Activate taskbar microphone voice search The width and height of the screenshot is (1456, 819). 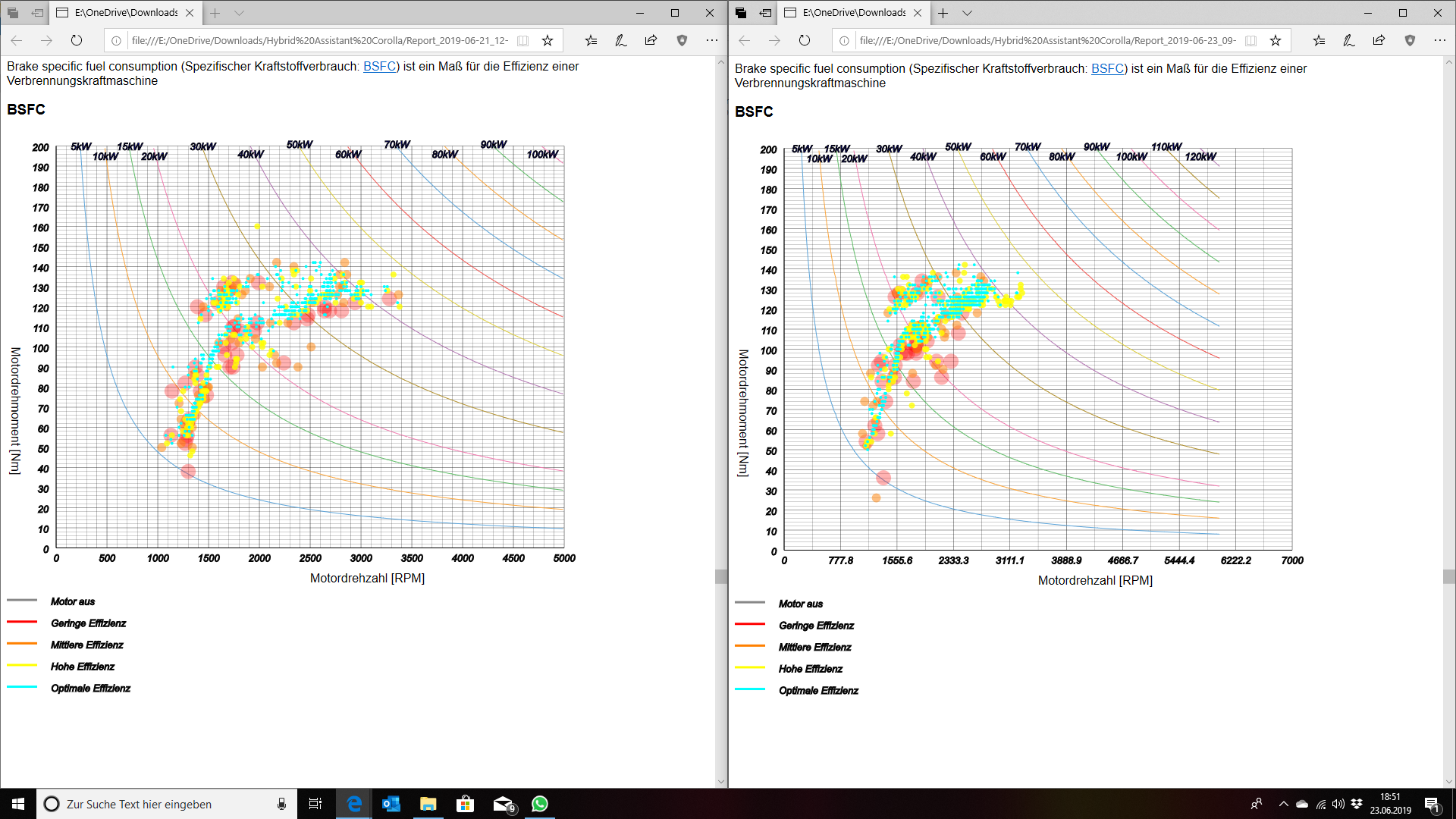(x=281, y=804)
